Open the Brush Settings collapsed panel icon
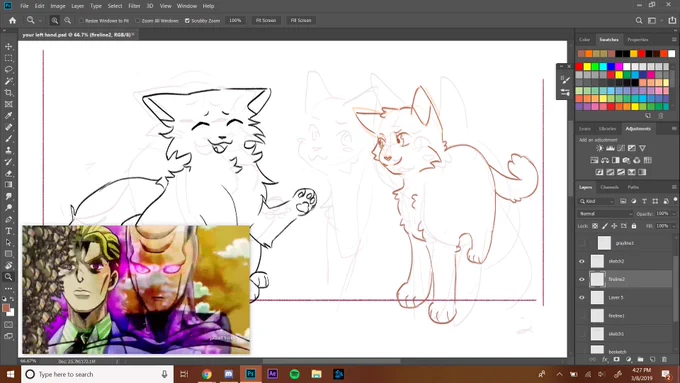 (x=565, y=80)
